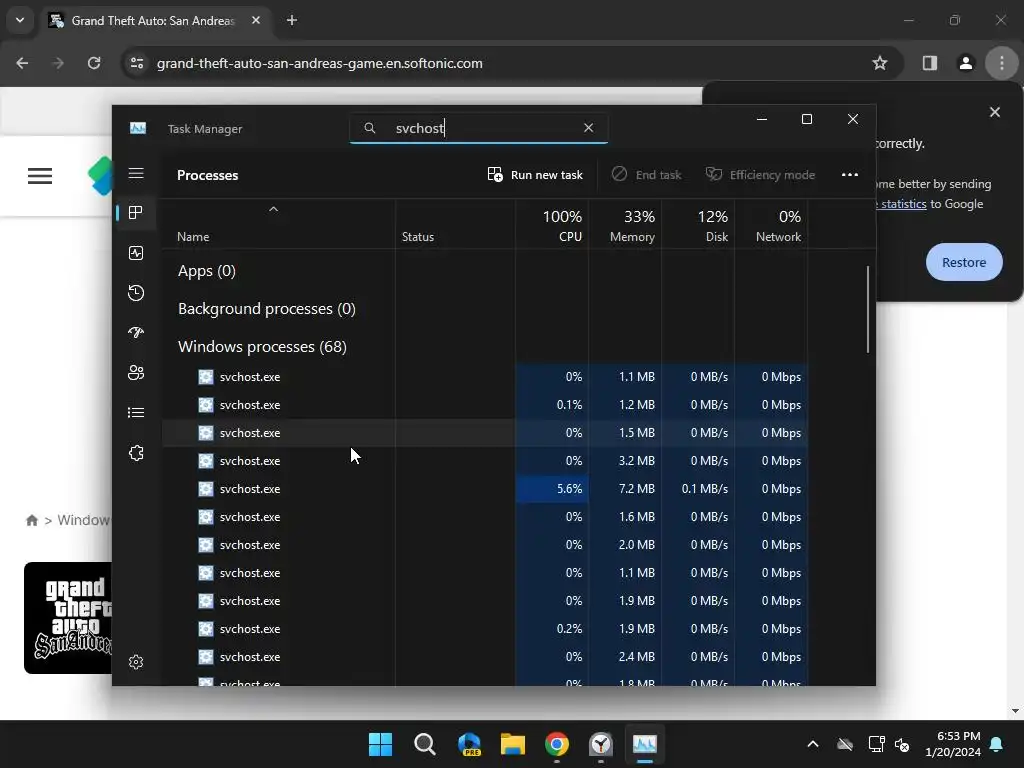Open Chrome side panel icon

[x=930, y=63]
